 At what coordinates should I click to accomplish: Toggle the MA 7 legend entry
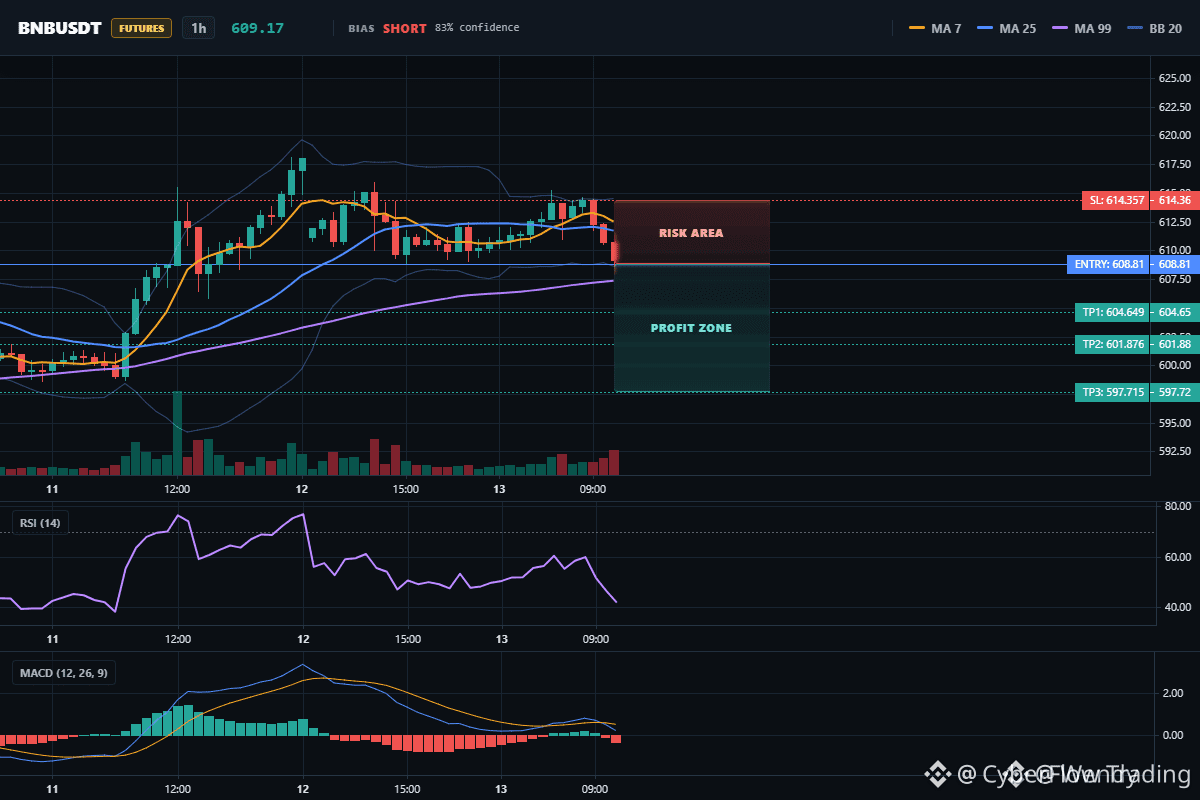(x=936, y=28)
